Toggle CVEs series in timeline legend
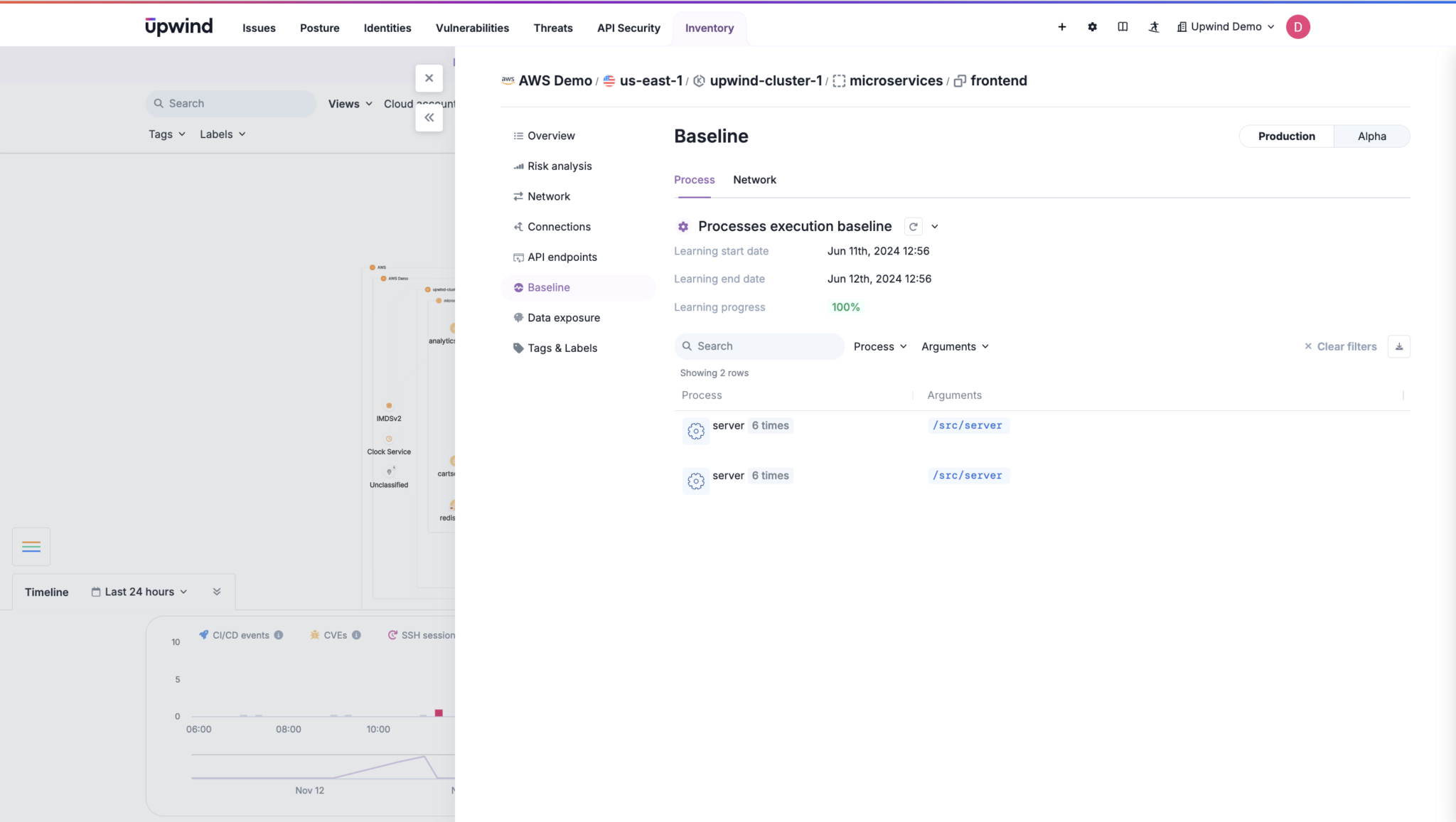The image size is (1456, 822). click(335, 635)
